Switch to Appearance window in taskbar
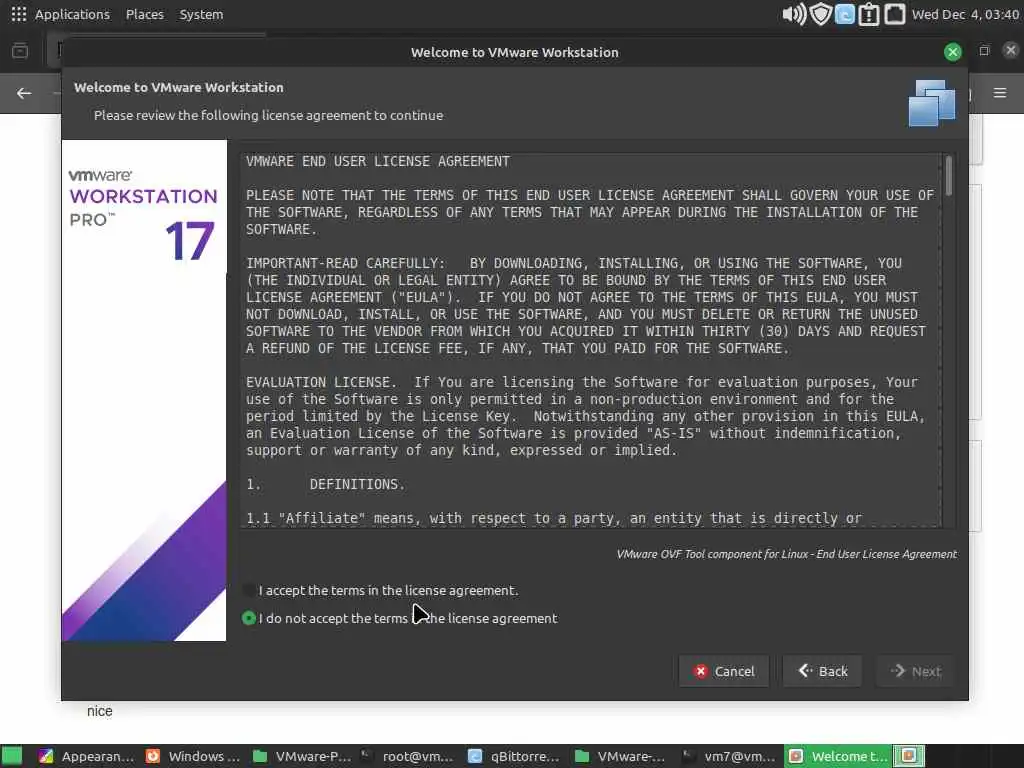Screen dimensions: 1024x768 [87, 756]
